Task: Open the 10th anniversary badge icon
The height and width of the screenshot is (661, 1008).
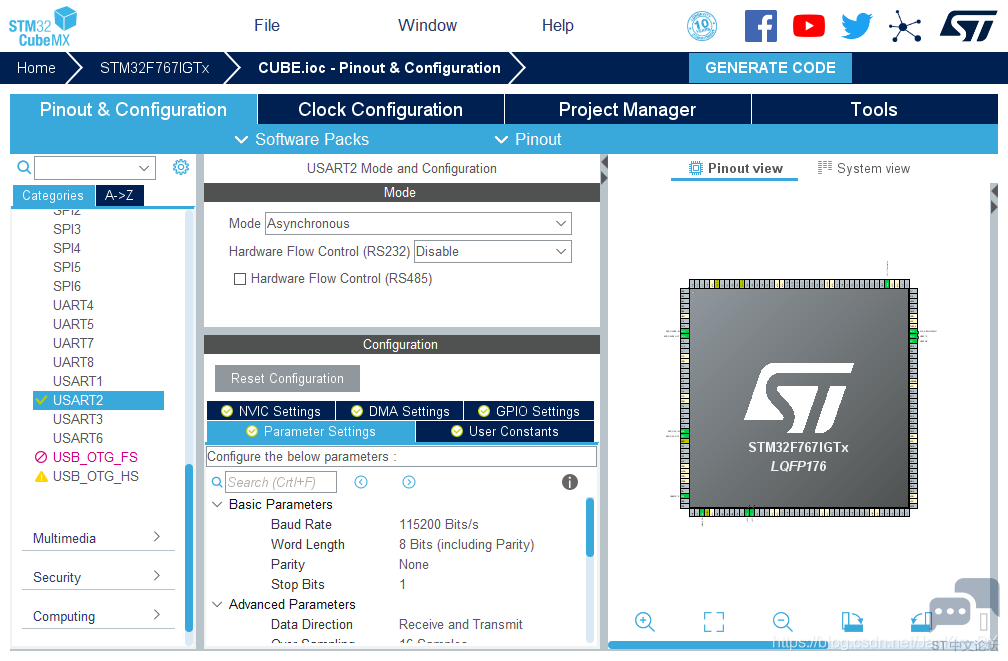Action: pos(702,26)
